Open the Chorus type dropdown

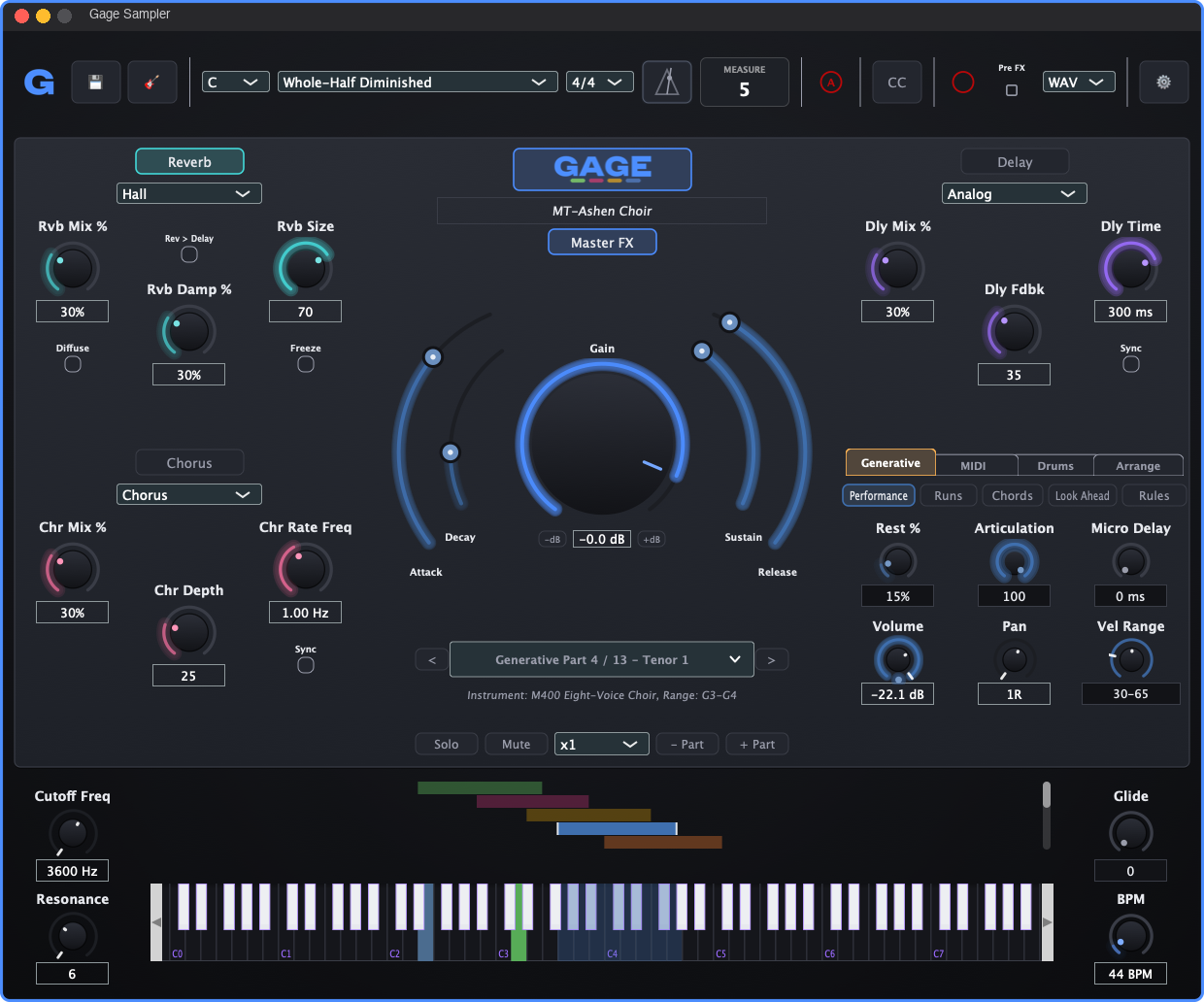[x=189, y=495]
